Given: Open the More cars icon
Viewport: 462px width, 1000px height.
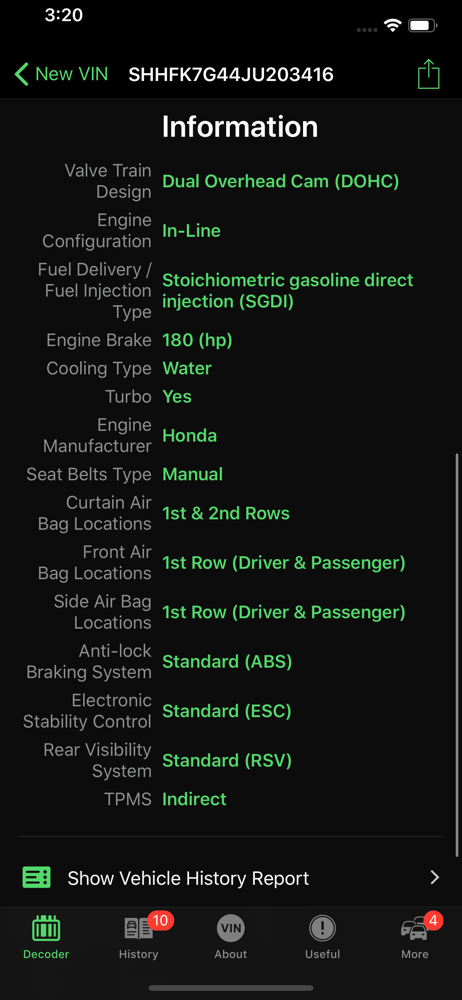Looking at the screenshot, I should [414, 930].
